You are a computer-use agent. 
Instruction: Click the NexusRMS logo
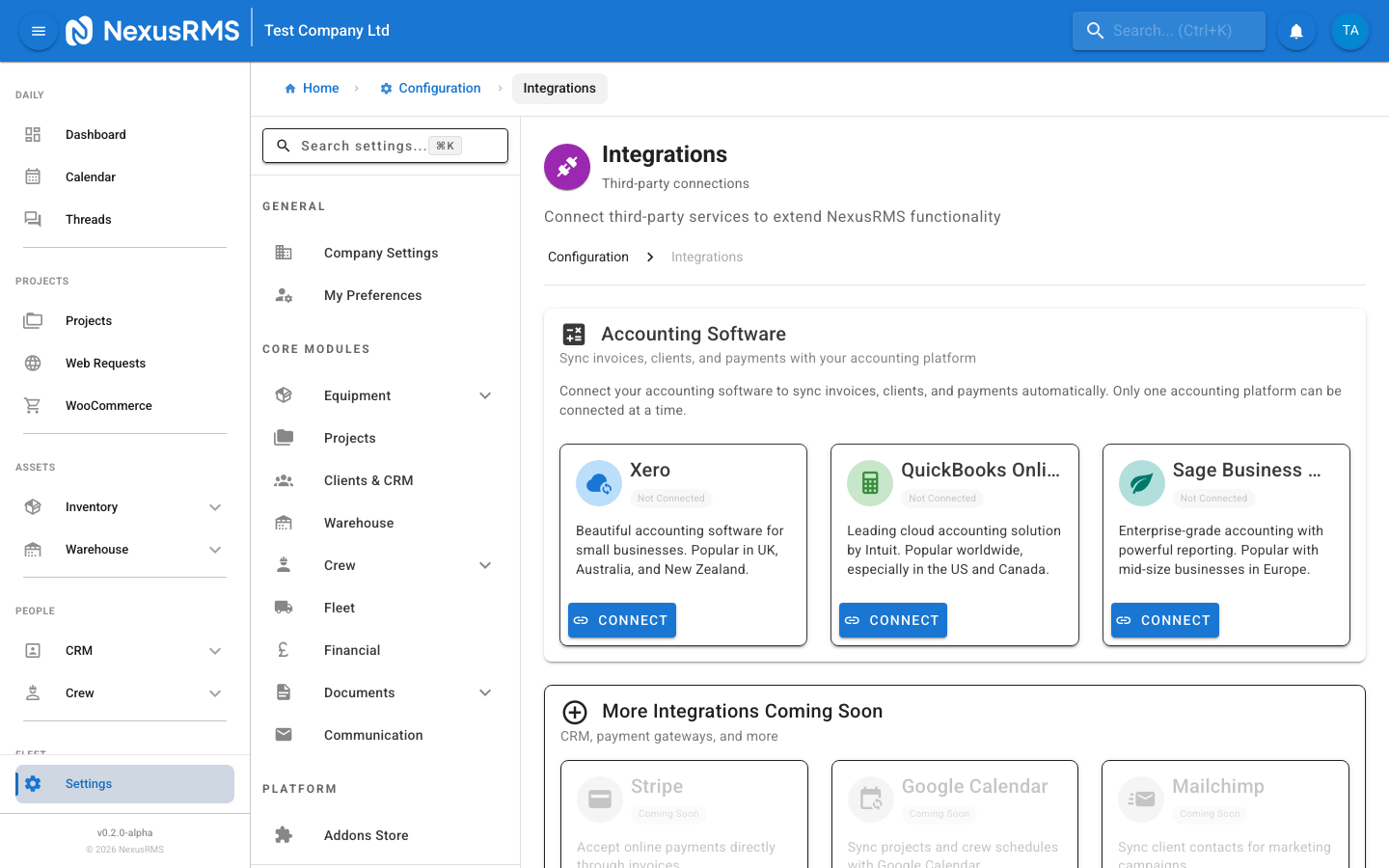152,30
